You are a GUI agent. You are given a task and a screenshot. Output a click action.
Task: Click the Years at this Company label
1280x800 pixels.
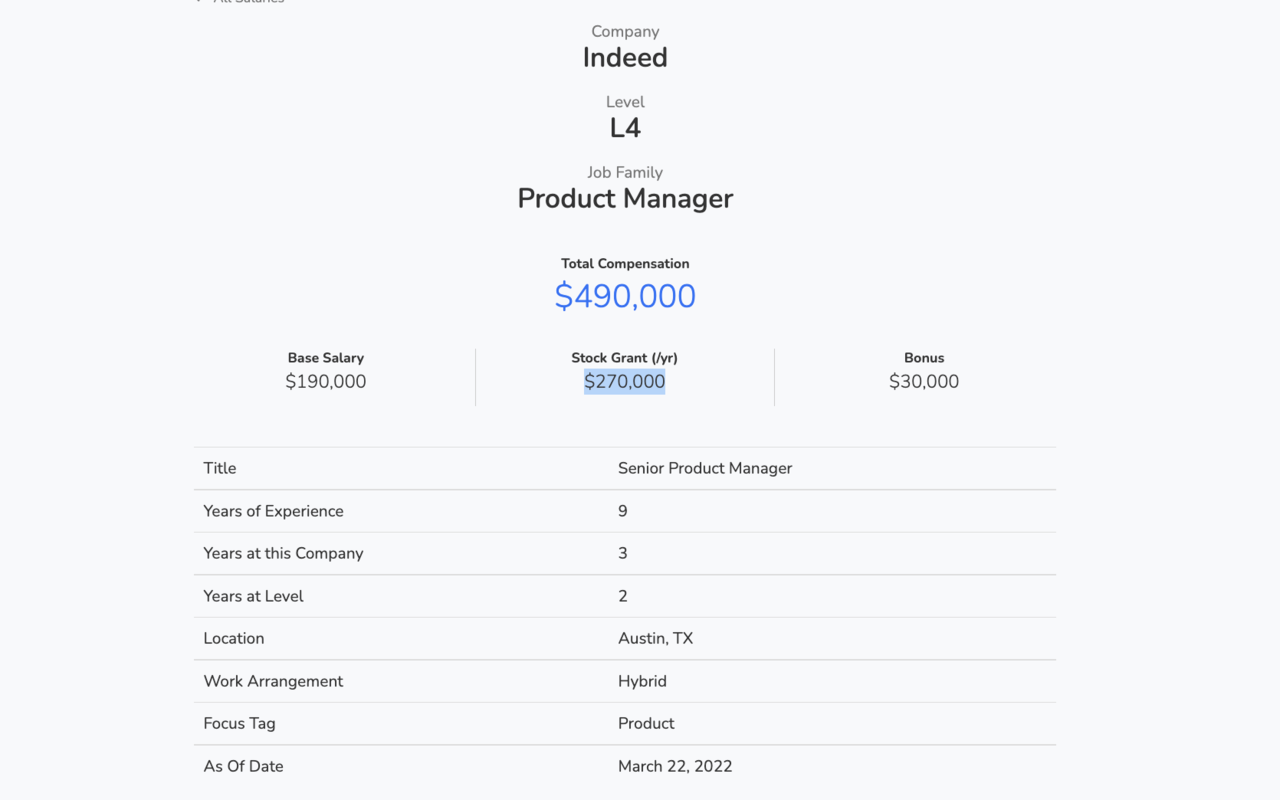283,553
